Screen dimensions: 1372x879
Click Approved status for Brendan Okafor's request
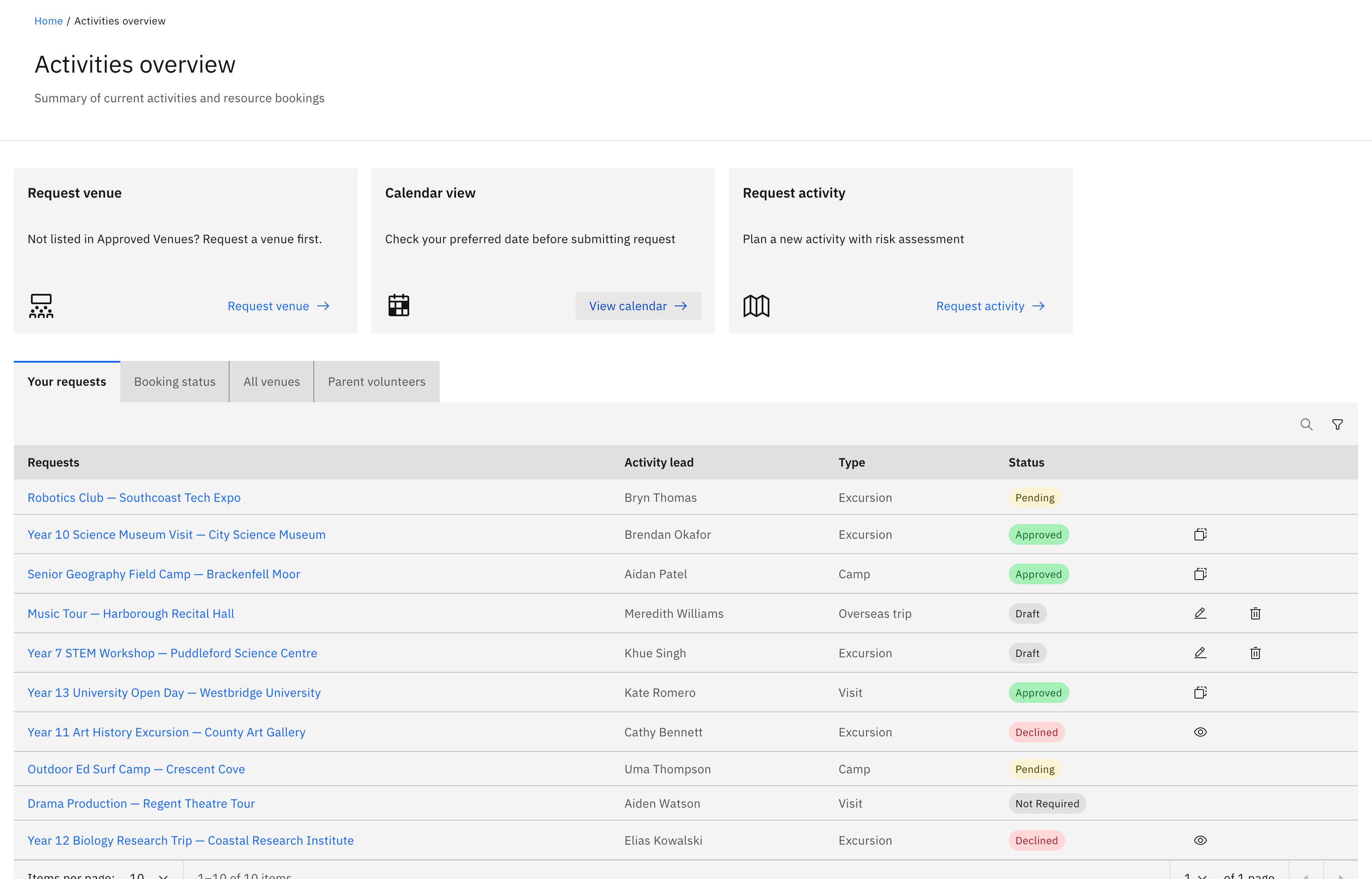tap(1038, 535)
